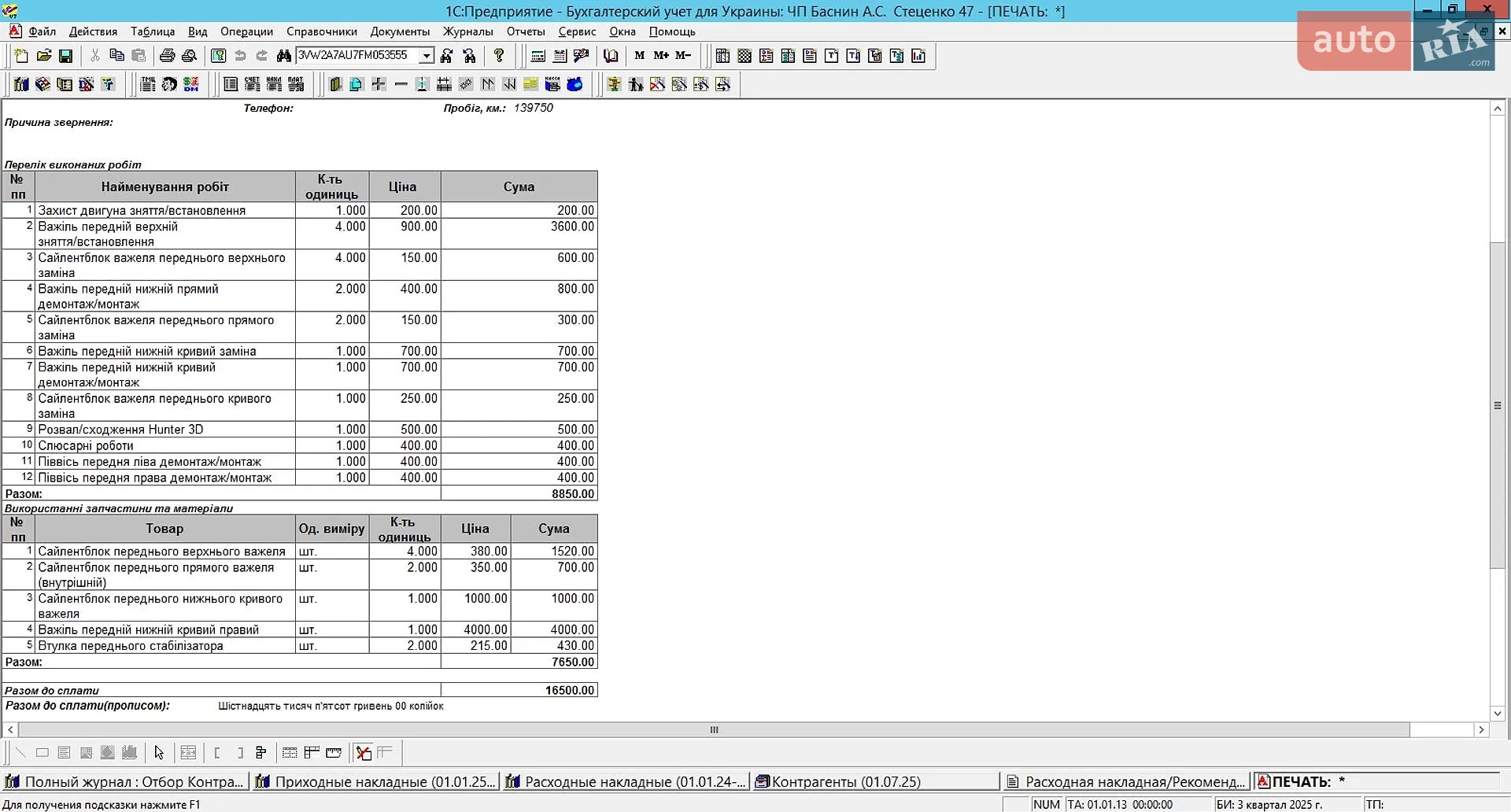The width and height of the screenshot is (1511, 812).
Task: Open the СЧЕТ invoice document icon
Action: (253, 84)
